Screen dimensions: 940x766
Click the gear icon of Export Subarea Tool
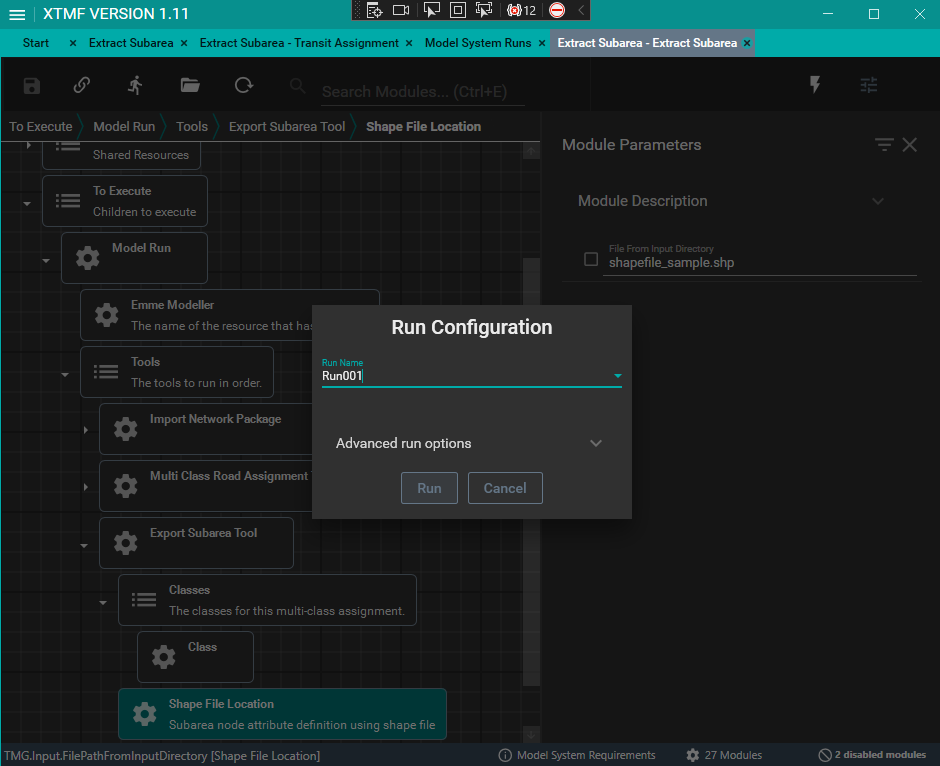click(x=126, y=543)
